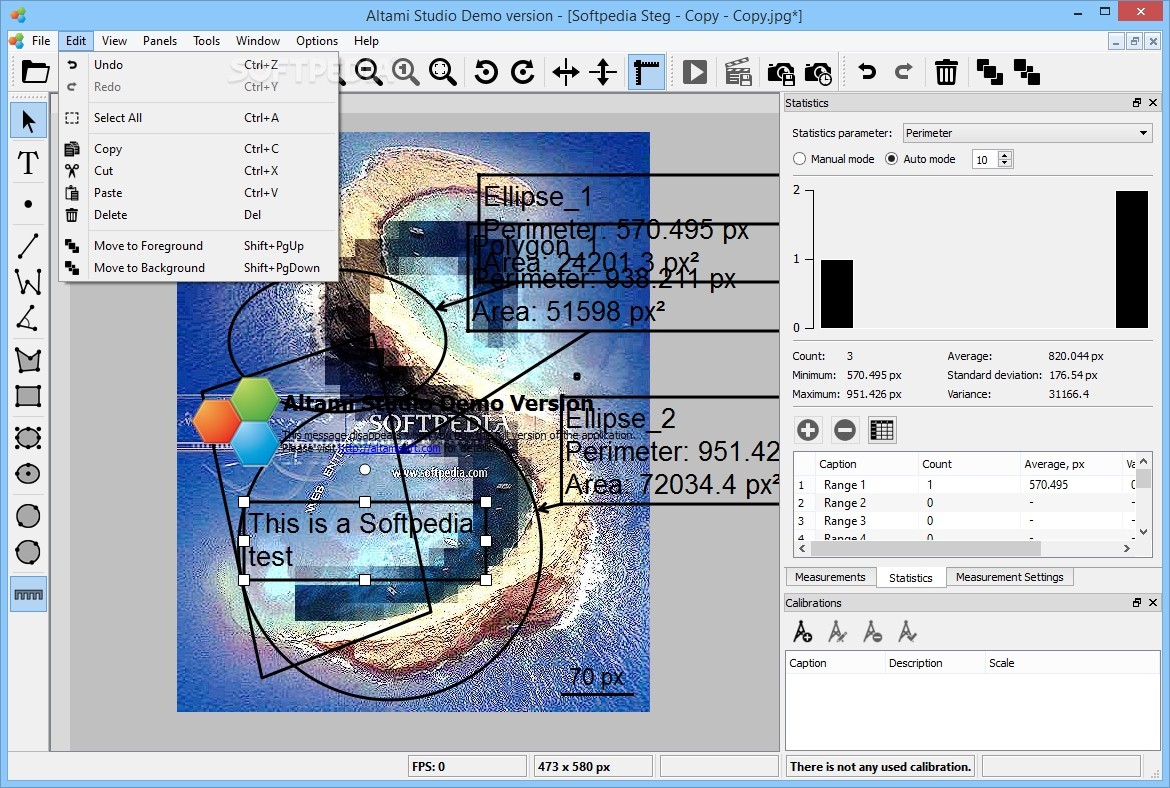The width and height of the screenshot is (1170, 788).
Task: Select the Text tool
Action: [x=28, y=162]
